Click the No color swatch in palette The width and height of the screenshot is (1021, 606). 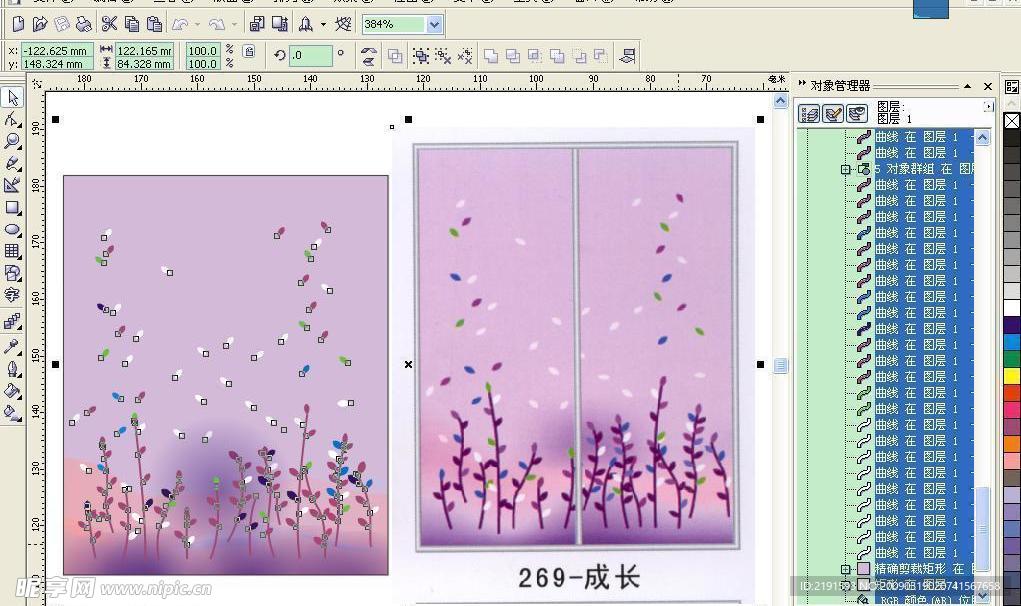click(x=1012, y=121)
